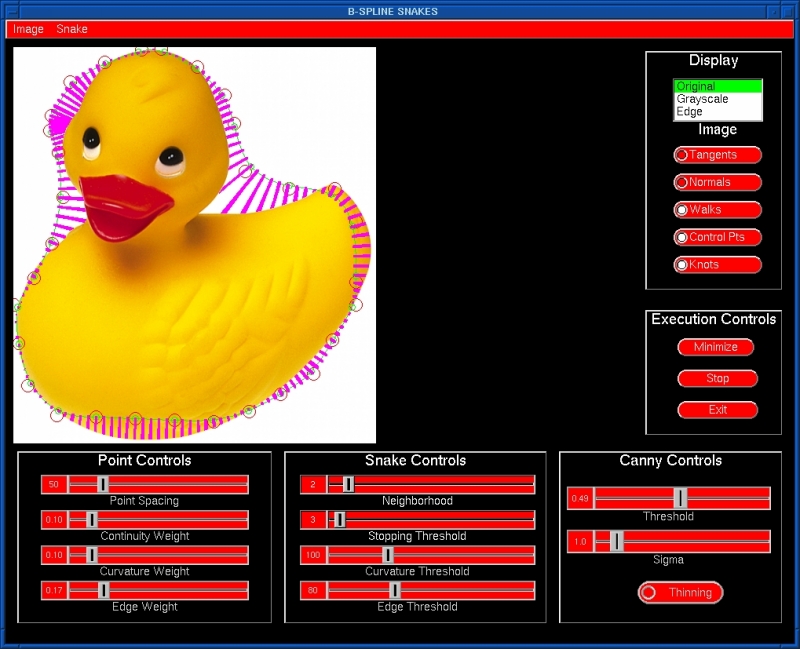Click the Sigma value 1.0
800x649 pixels.
(580, 541)
